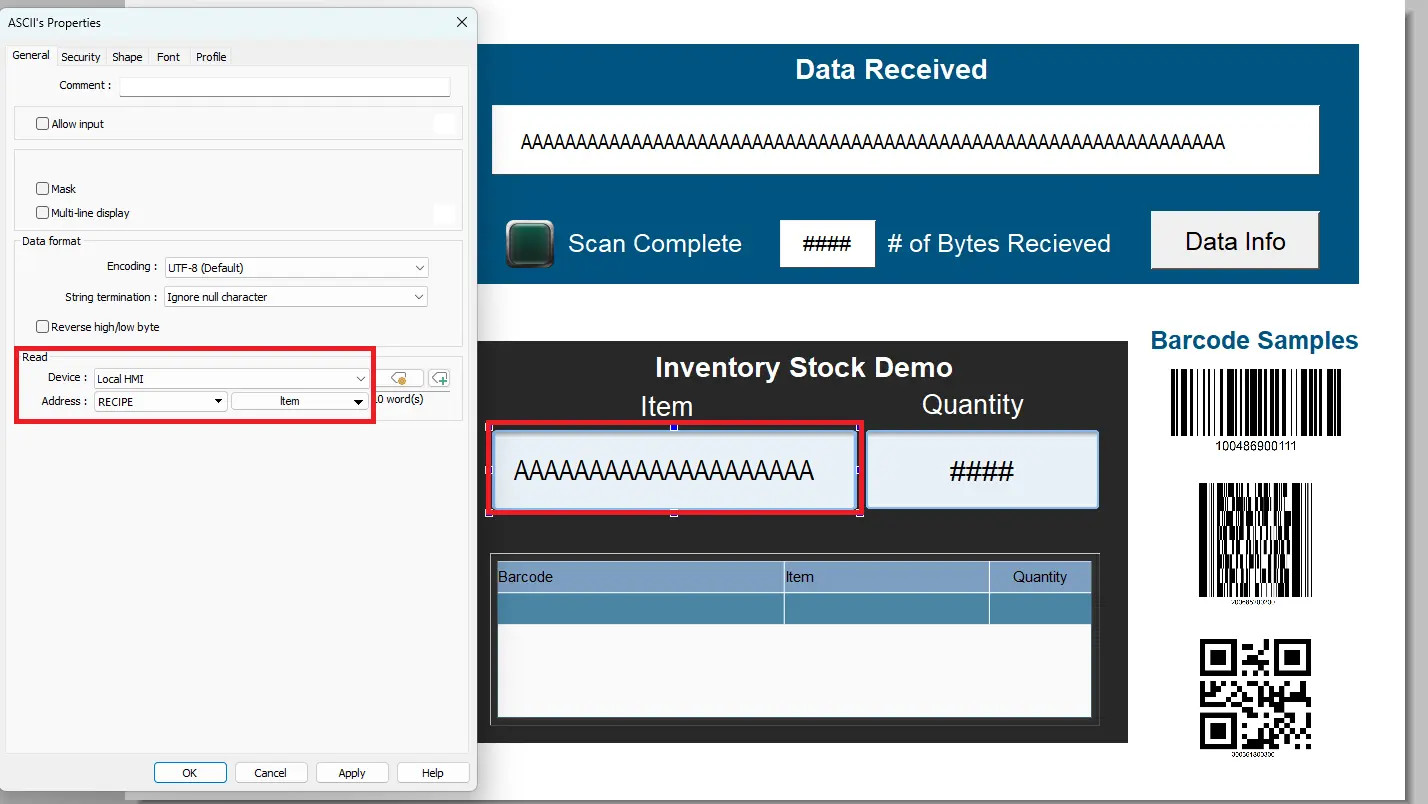This screenshot has width=1428, height=804.
Task: Close the ASCII's Properties dialog
Action: coord(461,22)
